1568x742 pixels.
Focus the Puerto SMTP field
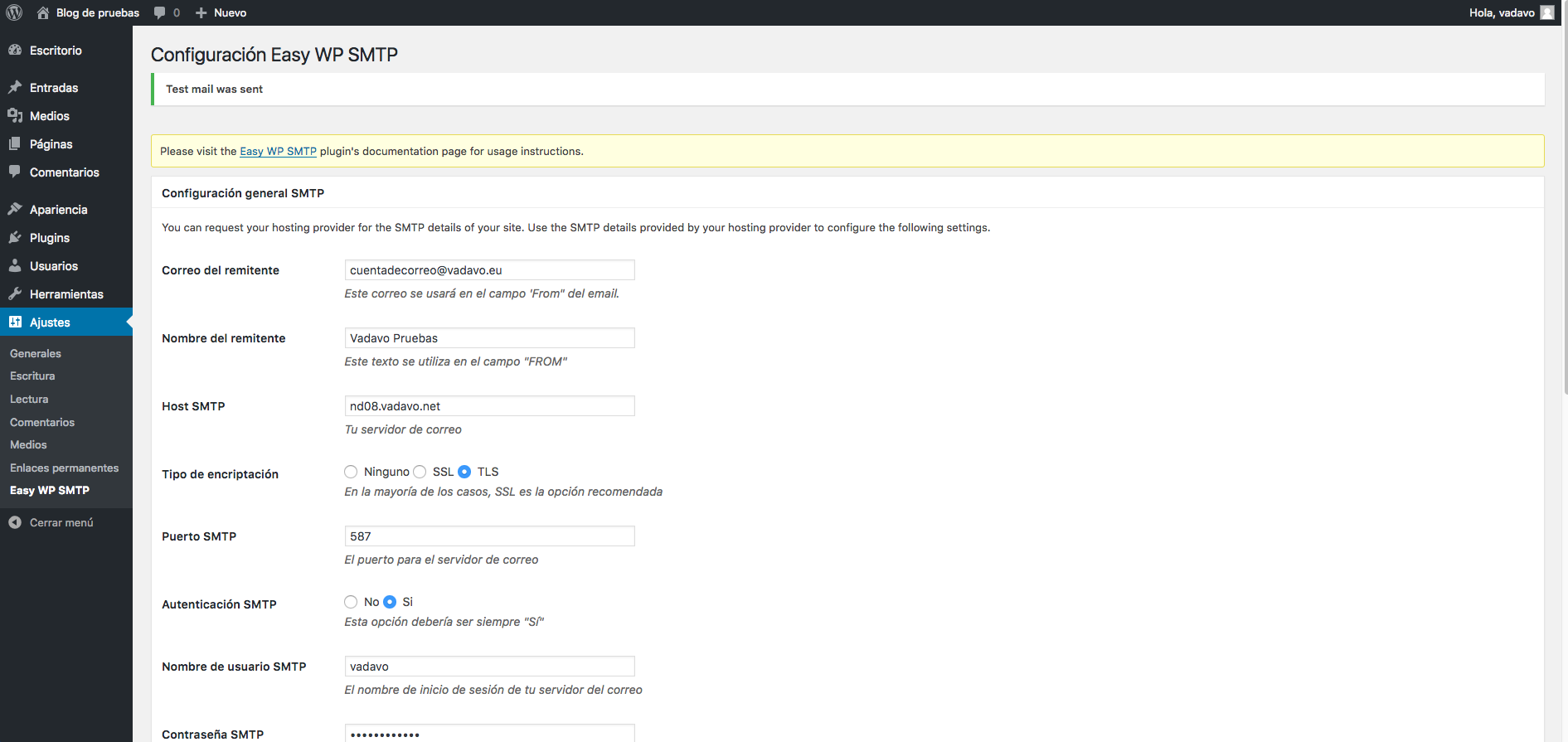coord(489,536)
